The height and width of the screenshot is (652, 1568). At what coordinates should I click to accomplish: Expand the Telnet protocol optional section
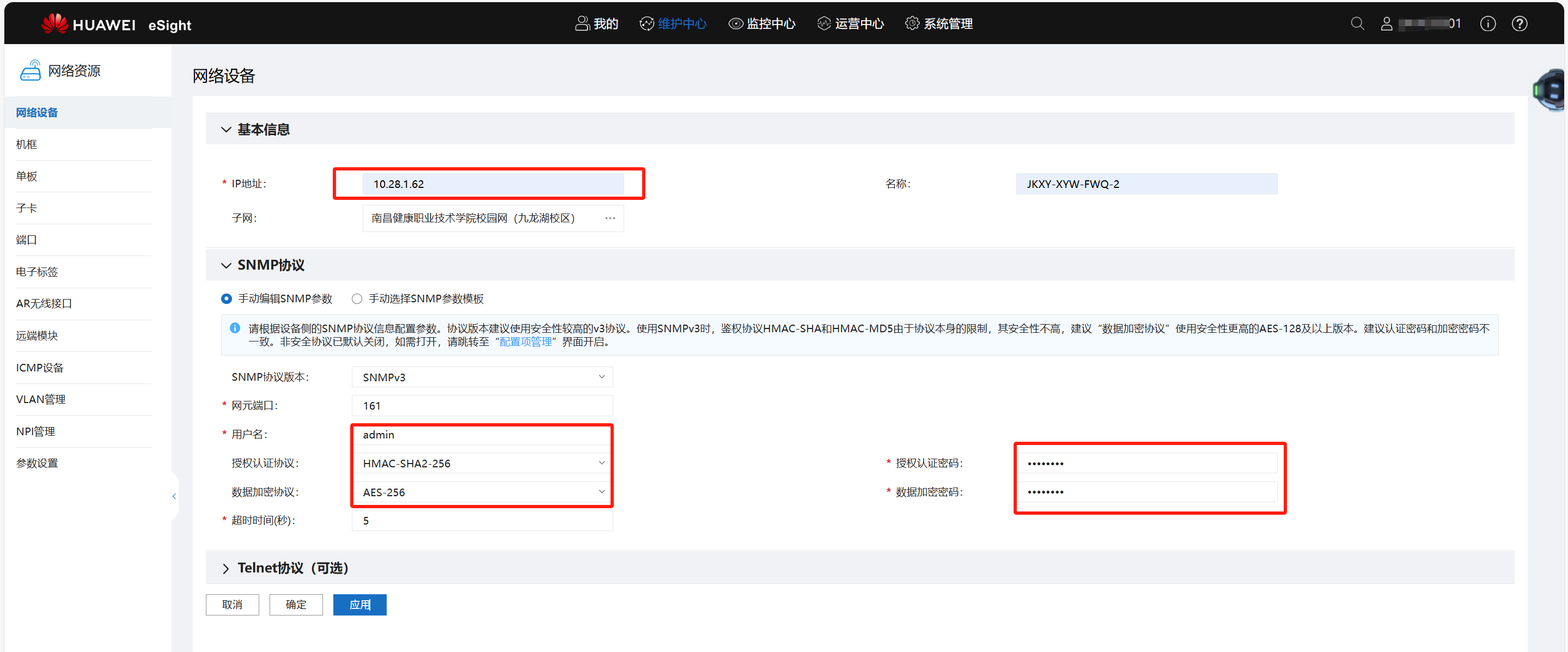(226, 568)
